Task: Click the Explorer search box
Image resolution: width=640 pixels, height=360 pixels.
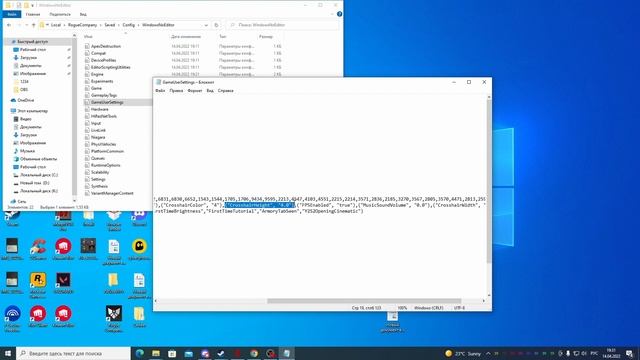Action: pyautogui.click(x=282, y=25)
